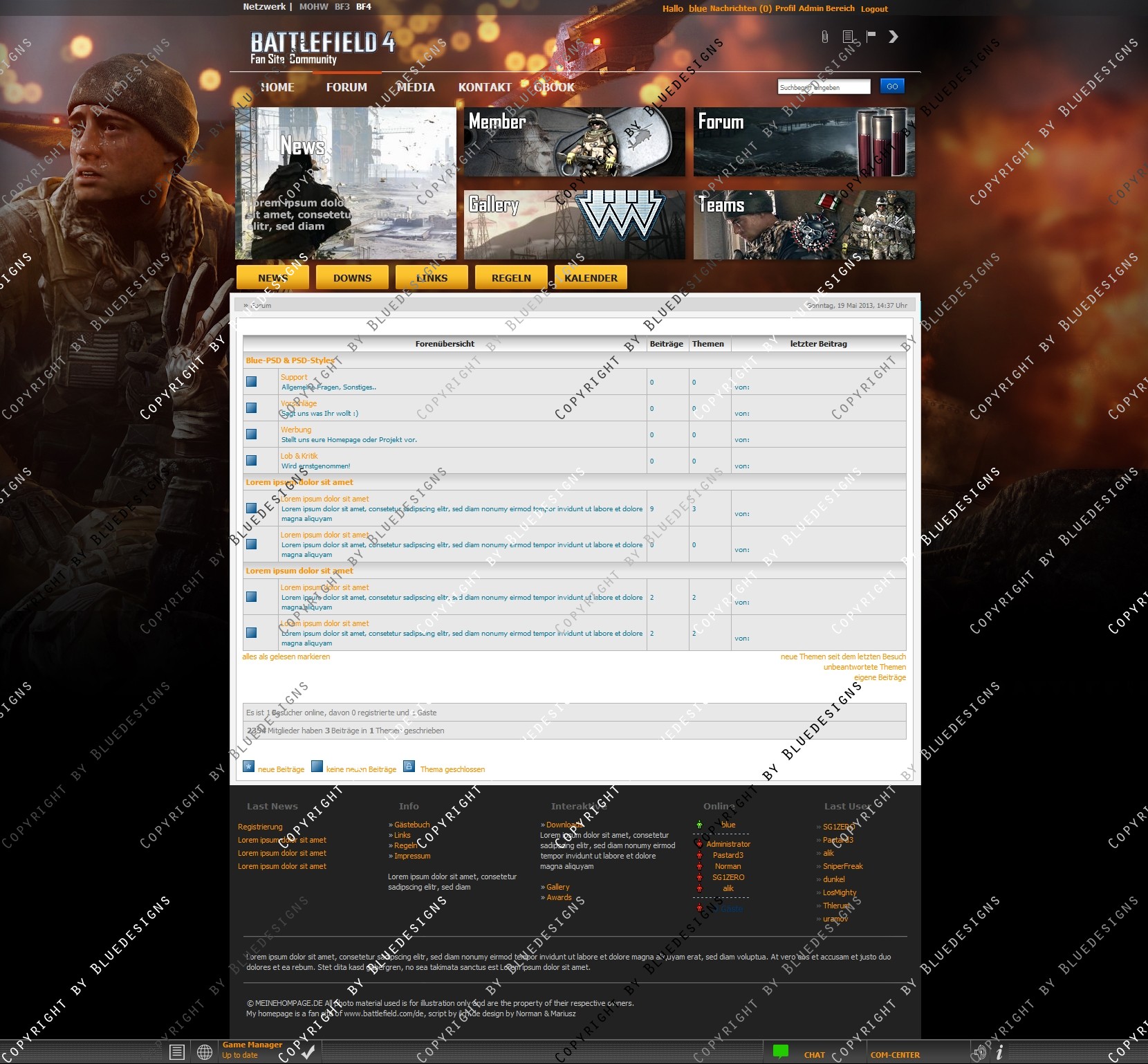
Task: Click the yellow KALENDER button
Action: (591, 277)
